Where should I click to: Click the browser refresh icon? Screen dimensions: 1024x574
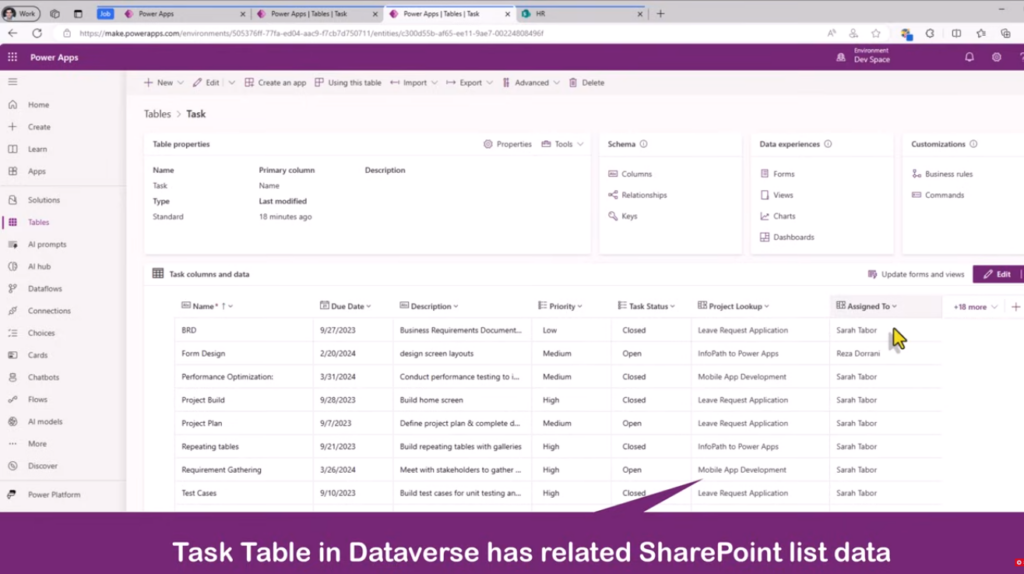pos(37,33)
